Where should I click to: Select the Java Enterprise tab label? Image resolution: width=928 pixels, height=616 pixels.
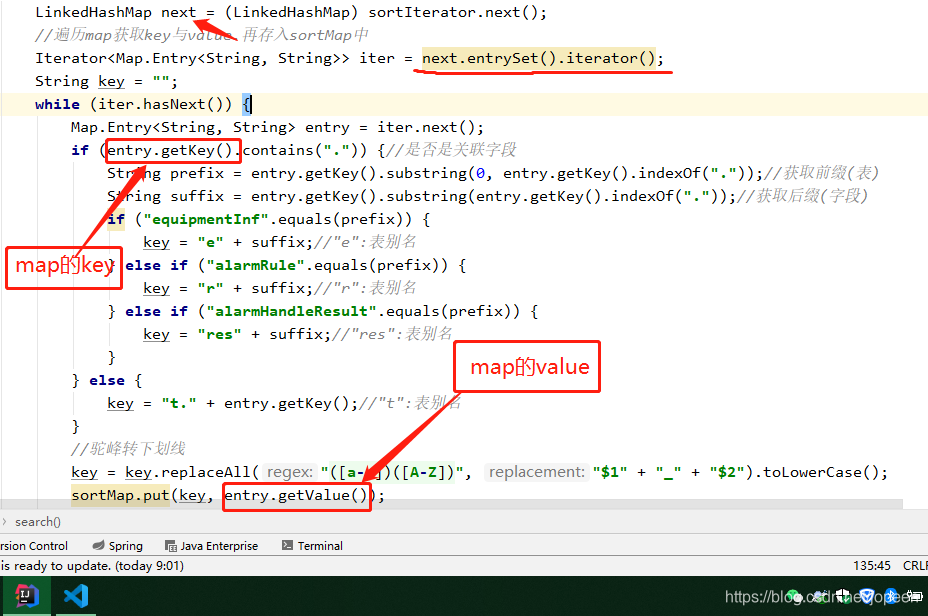219,546
